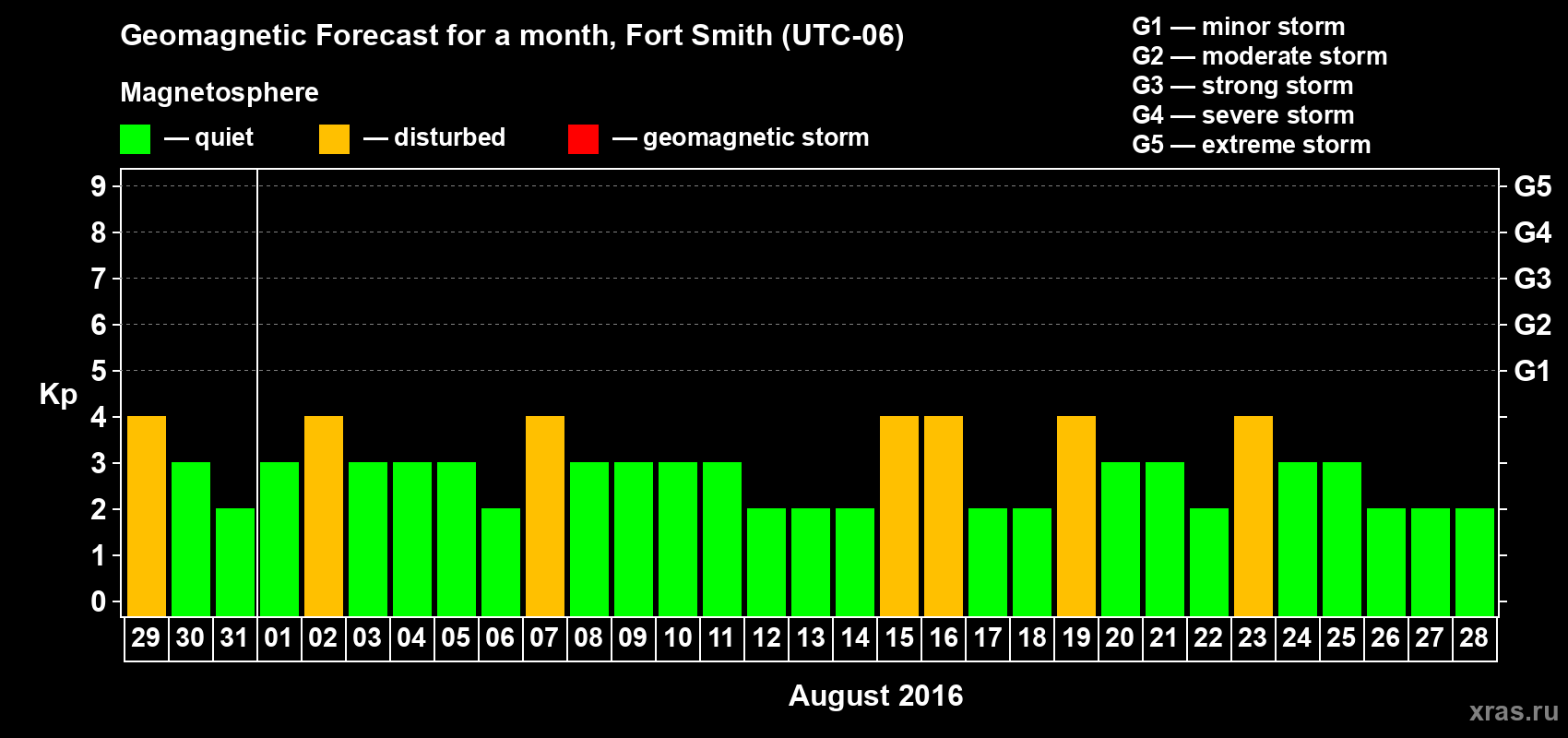Screen dimensions: 1568x738
Task: Click the Kp axis label
Action: (58, 395)
